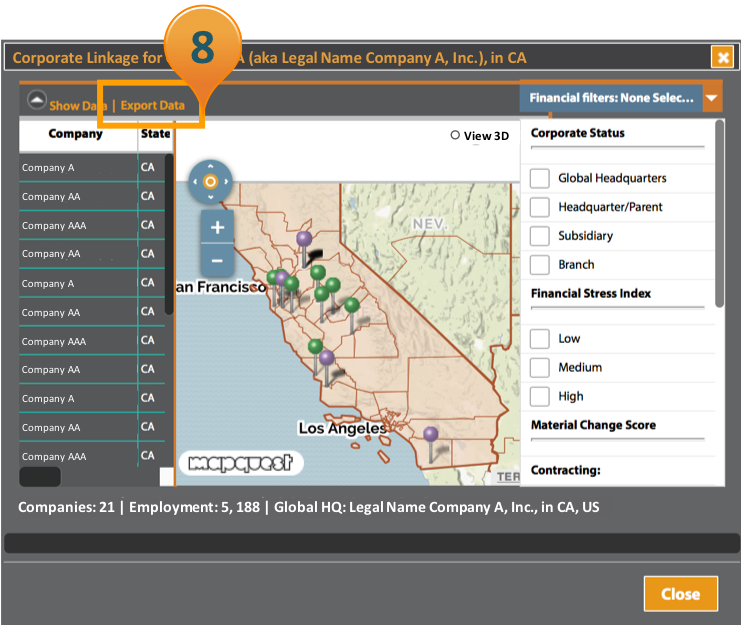Close the Corporate Linkage dialog with the X

[723, 58]
